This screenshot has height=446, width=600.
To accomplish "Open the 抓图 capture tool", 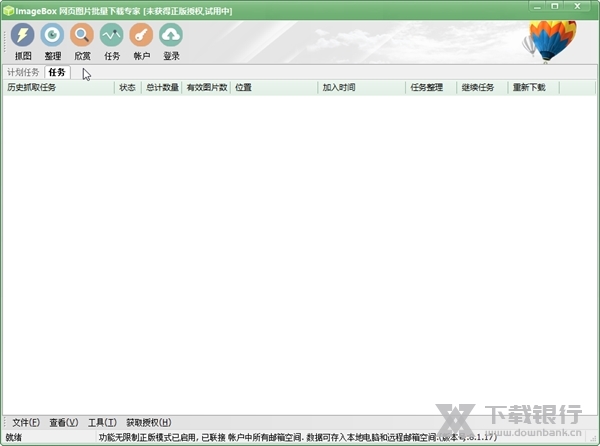I will tap(23, 41).
